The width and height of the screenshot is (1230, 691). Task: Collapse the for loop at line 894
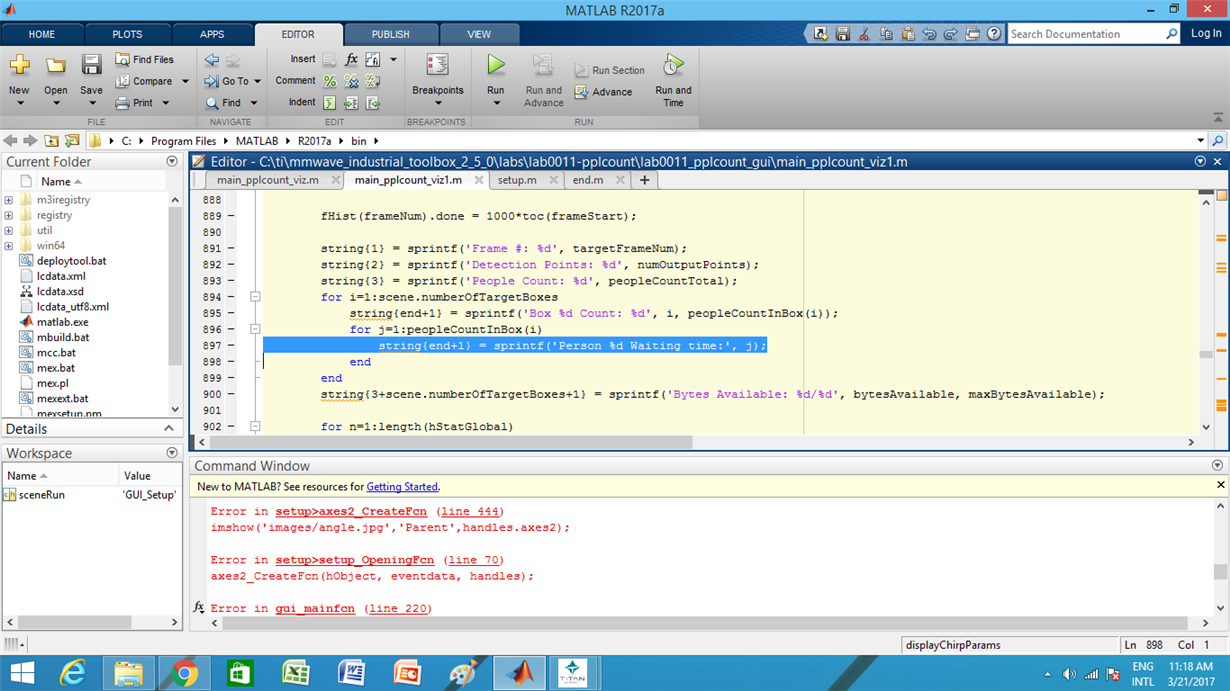[x=255, y=297]
